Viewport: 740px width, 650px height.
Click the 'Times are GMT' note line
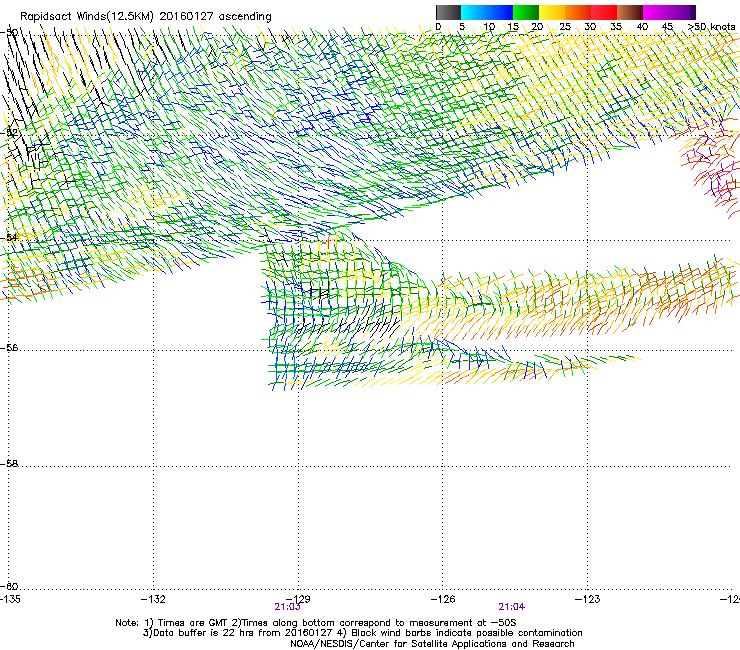(x=316, y=623)
